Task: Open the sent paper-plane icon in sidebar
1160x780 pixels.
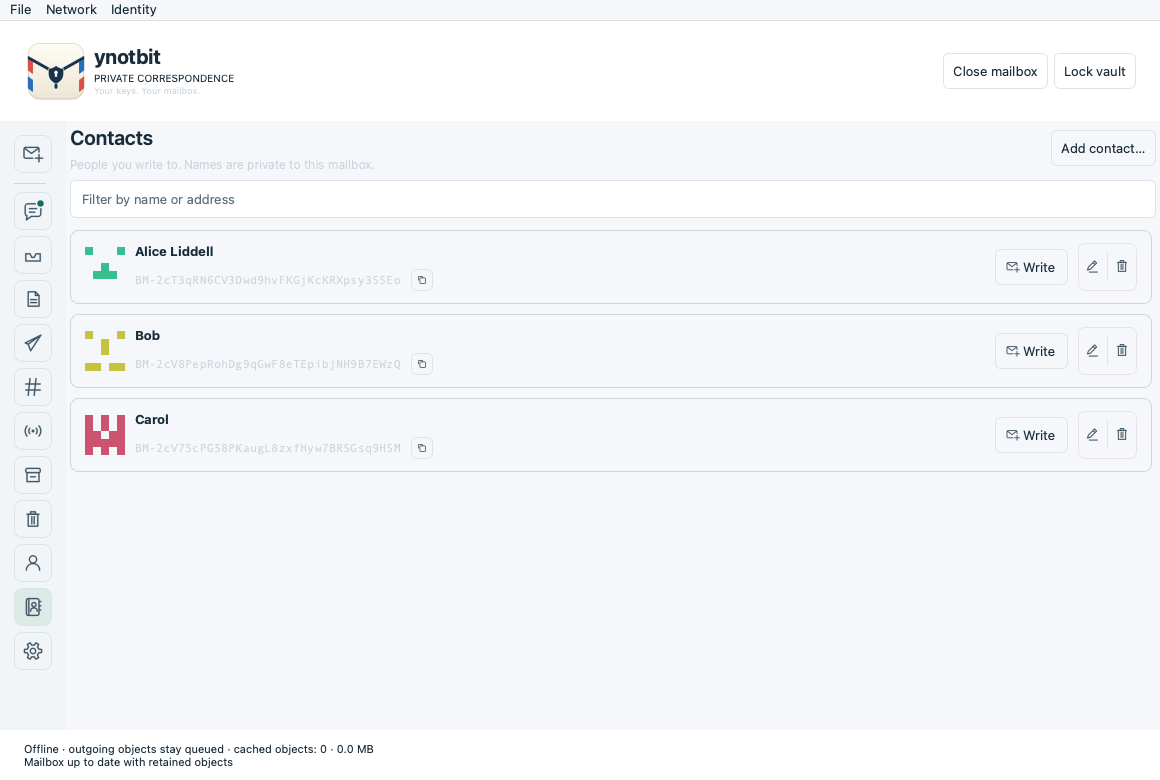Action: 33,343
